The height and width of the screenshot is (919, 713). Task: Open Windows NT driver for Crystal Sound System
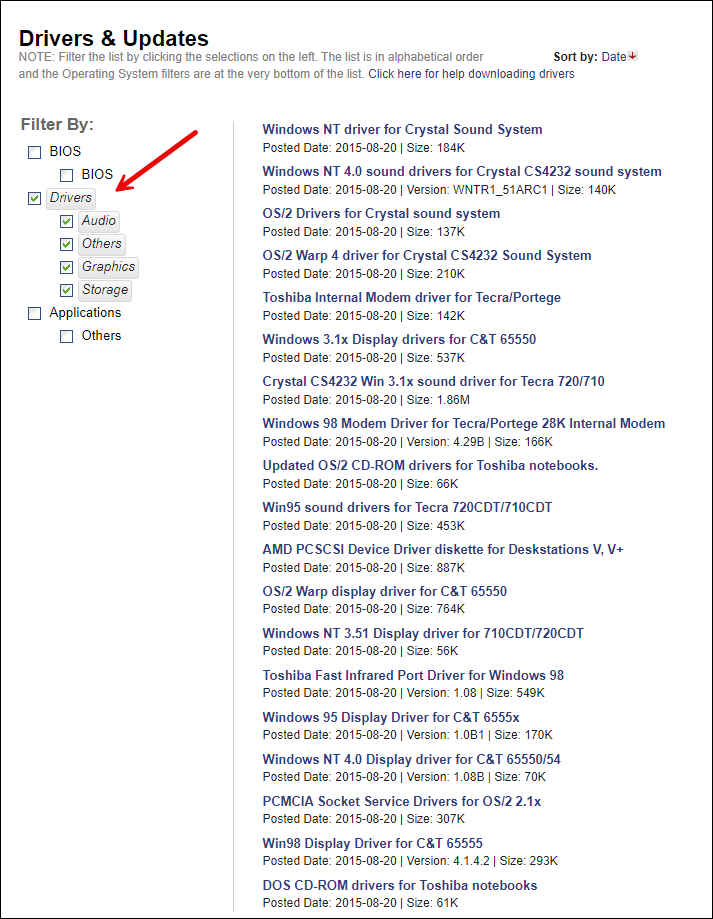[x=402, y=129]
